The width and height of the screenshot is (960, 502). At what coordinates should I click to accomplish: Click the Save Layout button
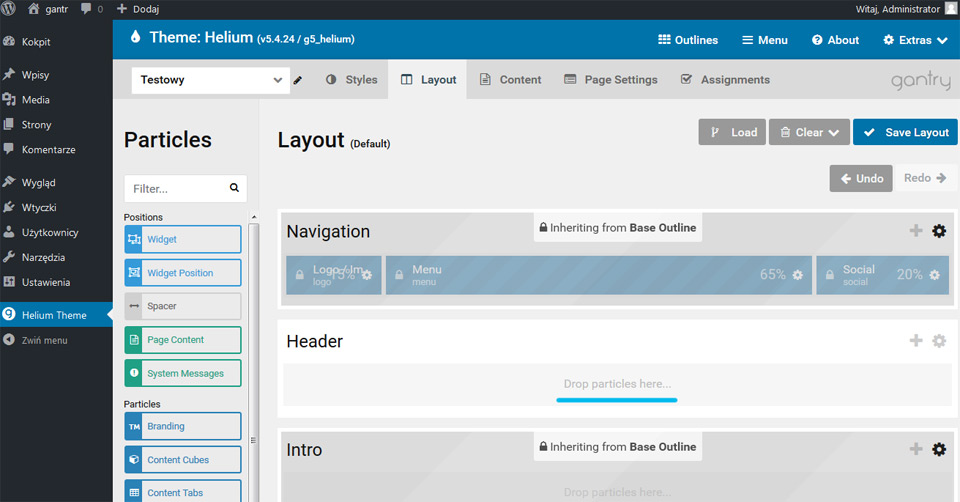905,132
